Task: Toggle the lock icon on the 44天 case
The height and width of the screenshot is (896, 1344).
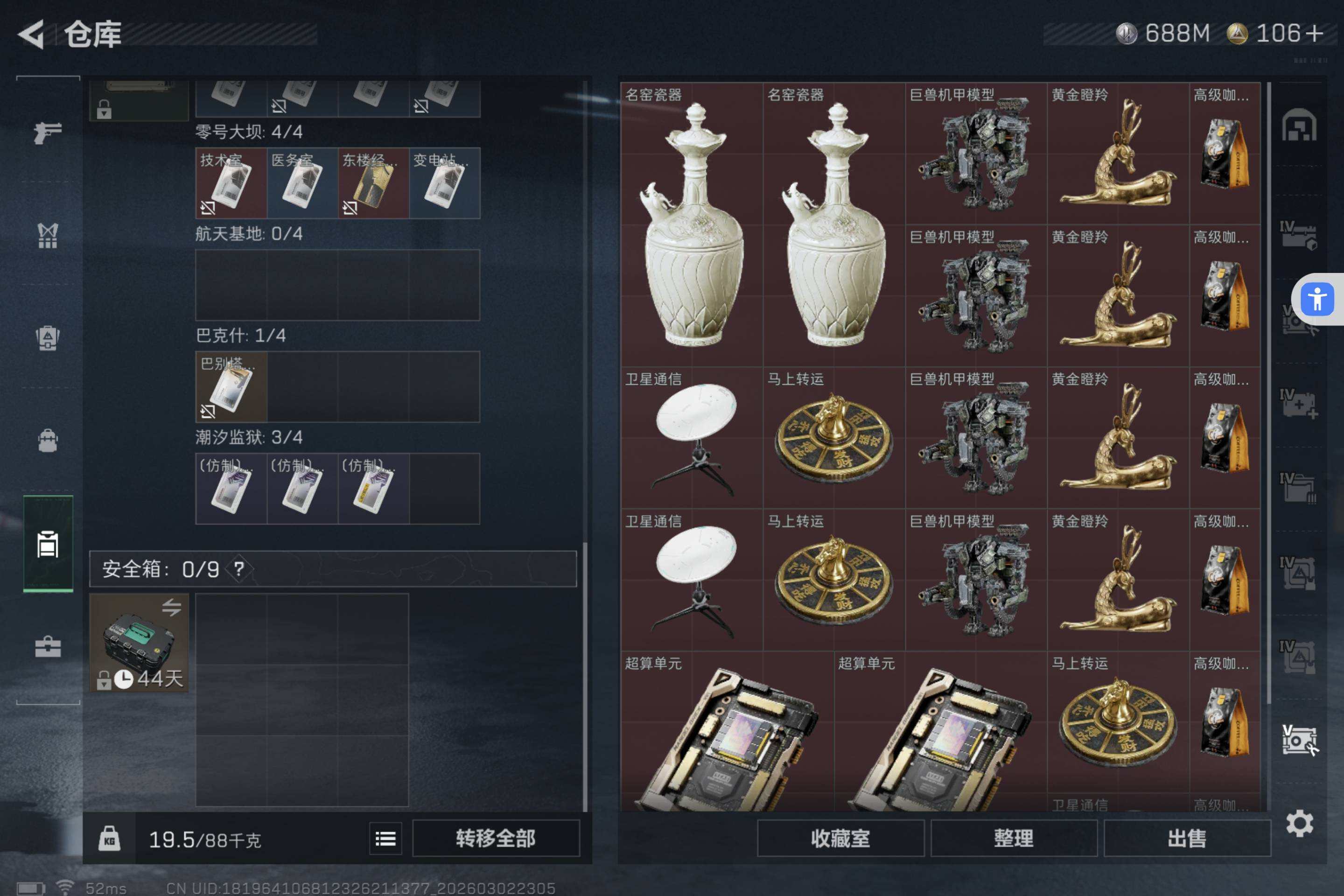Action: pyautogui.click(x=104, y=680)
